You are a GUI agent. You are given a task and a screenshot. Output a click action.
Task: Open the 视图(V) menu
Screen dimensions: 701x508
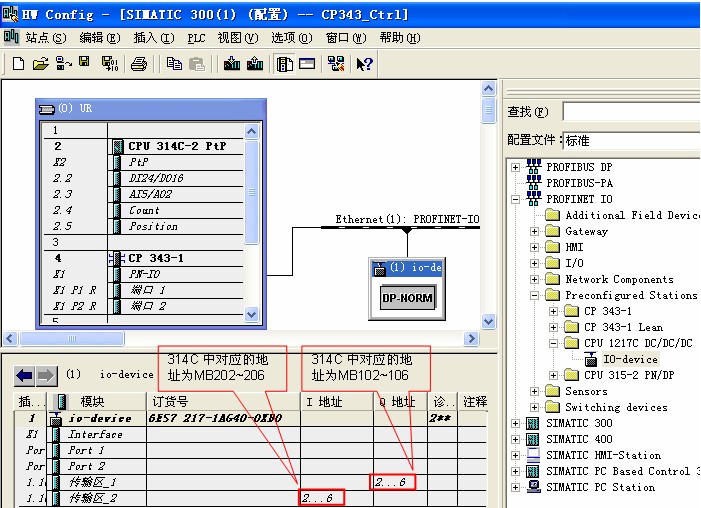(x=238, y=38)
